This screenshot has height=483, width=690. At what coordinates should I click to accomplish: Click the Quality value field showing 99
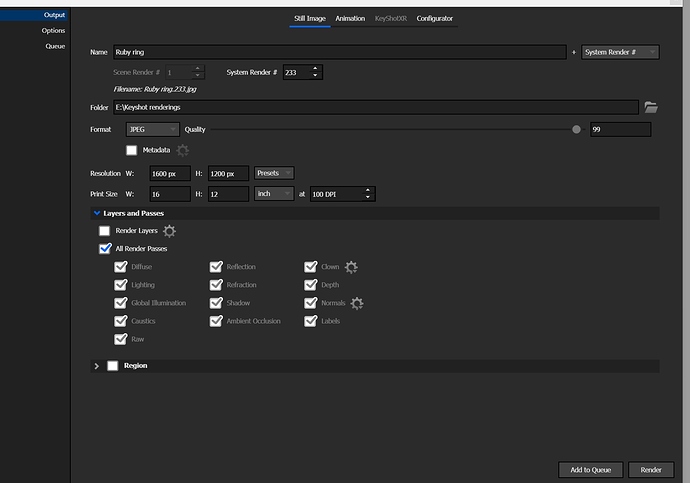[x=620, y=129]
